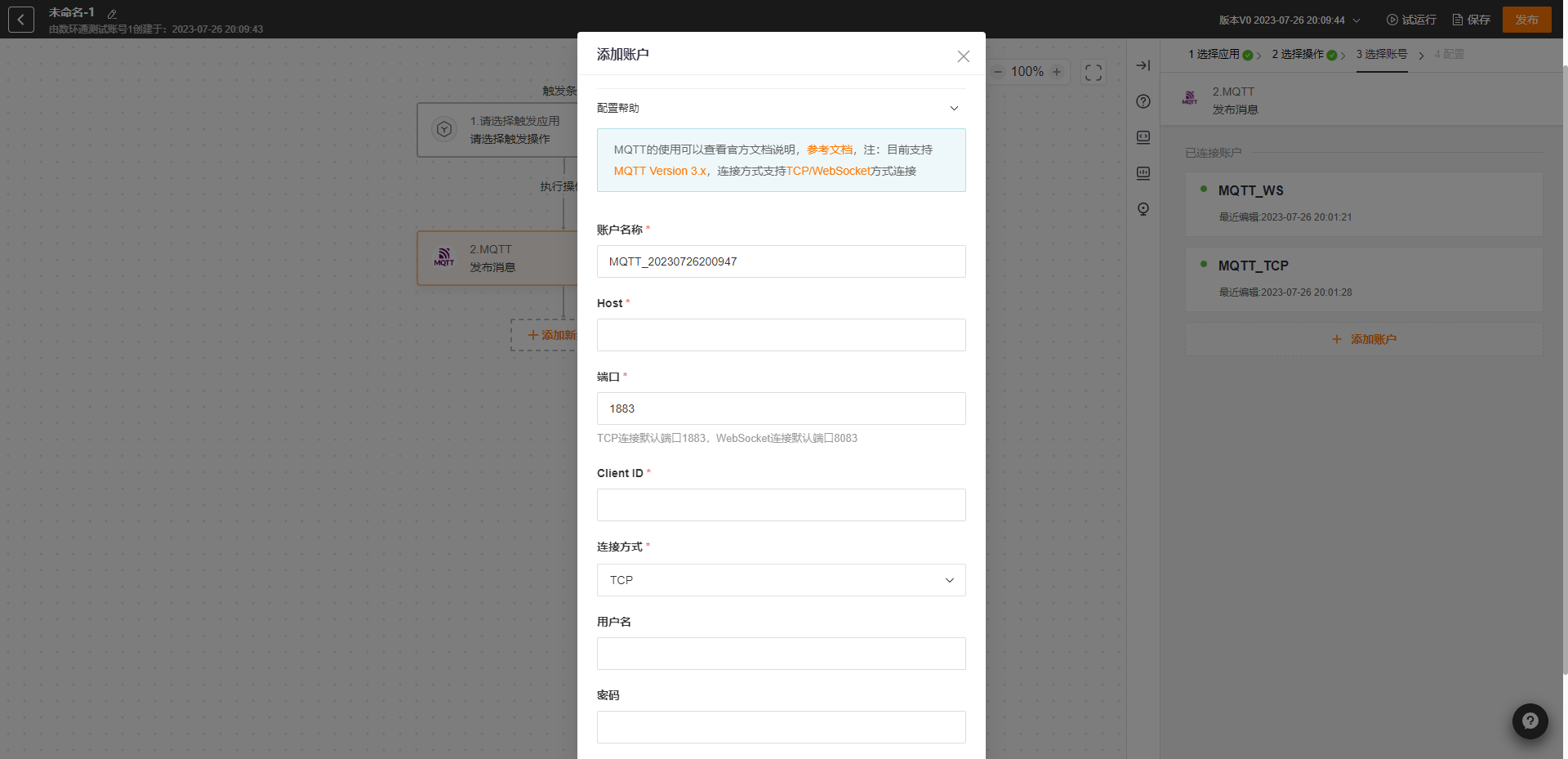The image size is (1568, 759).
Task: Click the MQTT icon in right panel header
Action: (x=1190, y=98)
